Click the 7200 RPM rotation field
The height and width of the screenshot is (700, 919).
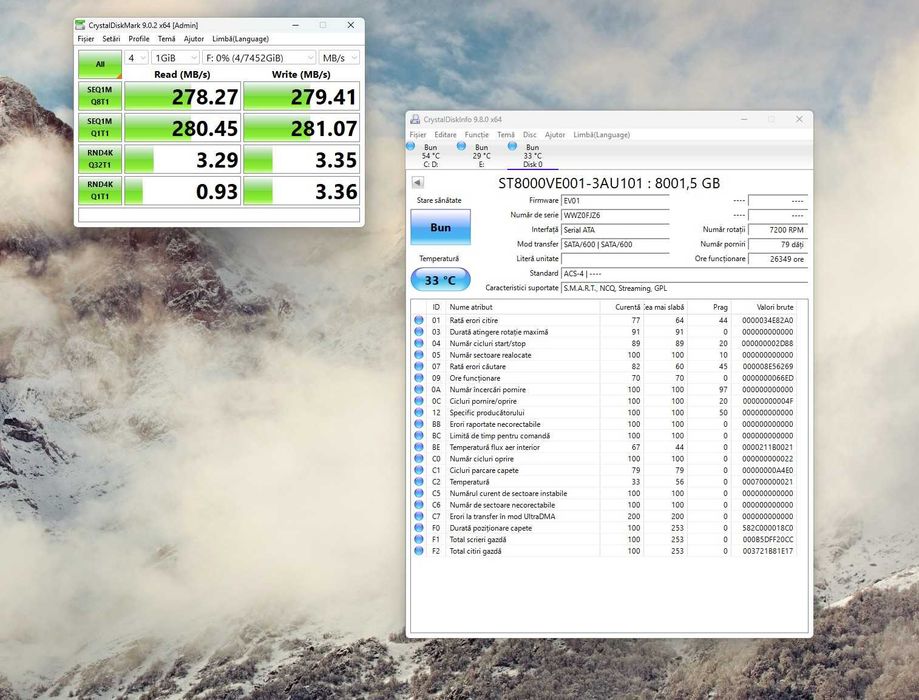(778, 230)
